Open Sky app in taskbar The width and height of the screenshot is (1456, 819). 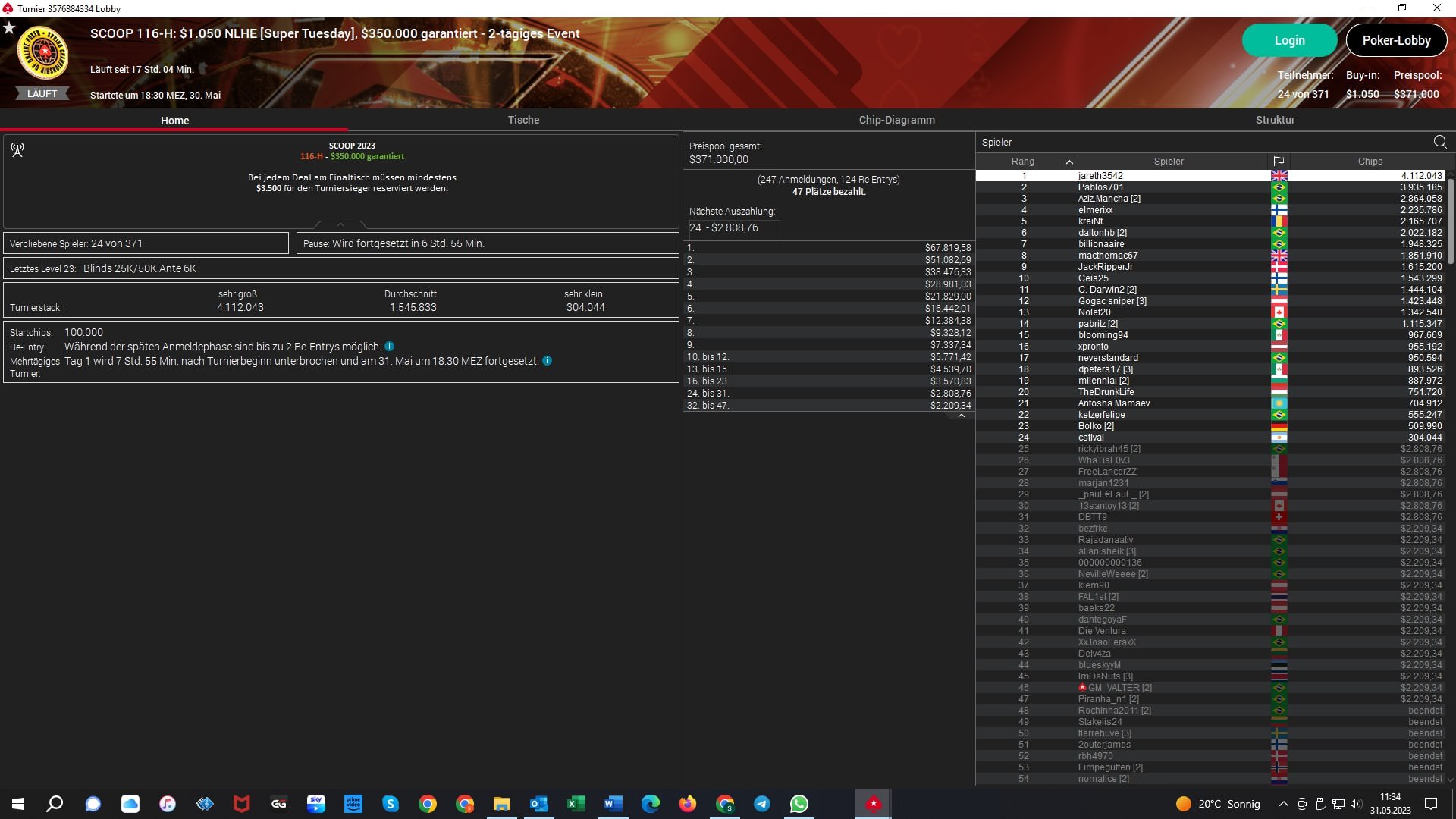tap(316, 804)
